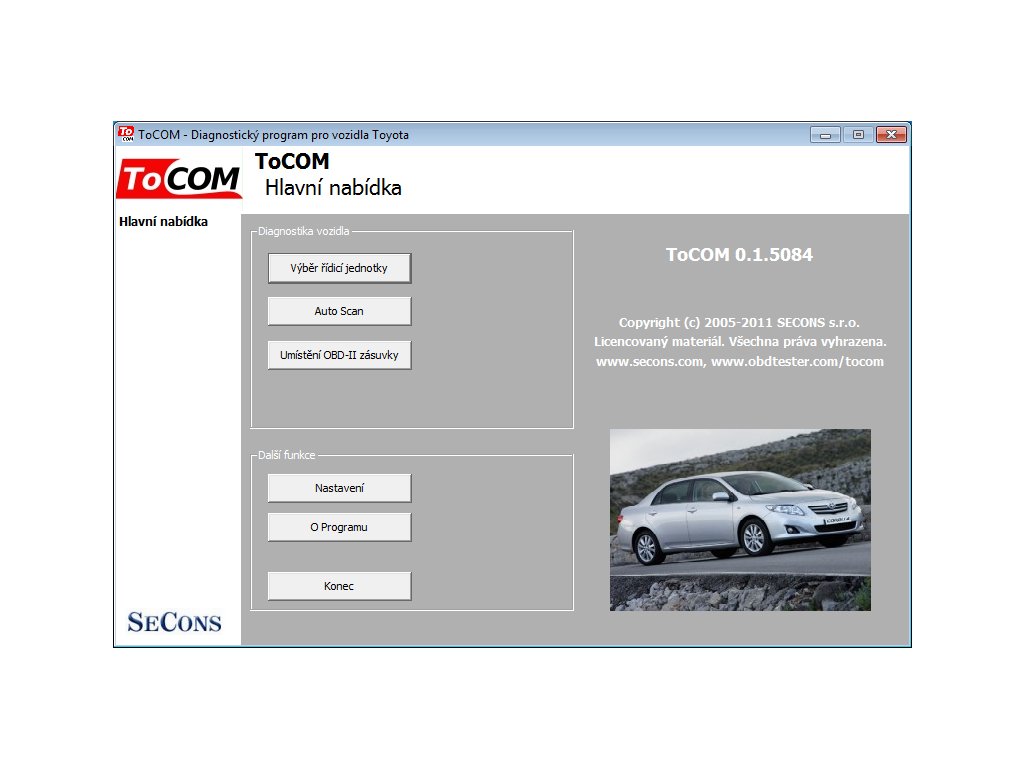
Task: Click the Další funkce group label
Action: coord(287,455)
